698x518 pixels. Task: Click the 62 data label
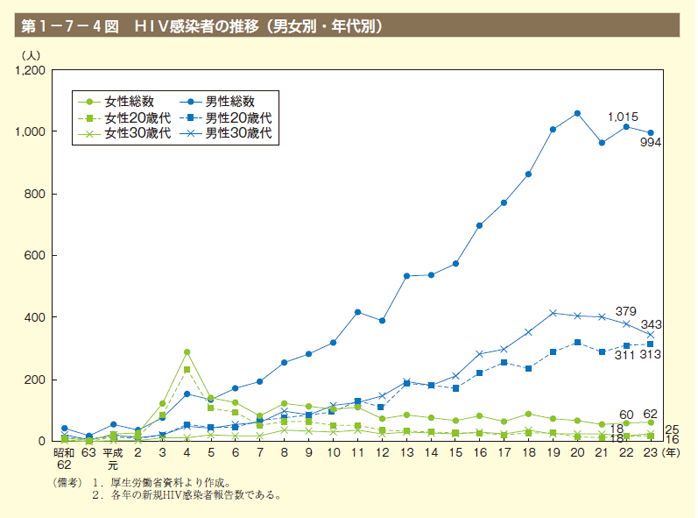650,414
